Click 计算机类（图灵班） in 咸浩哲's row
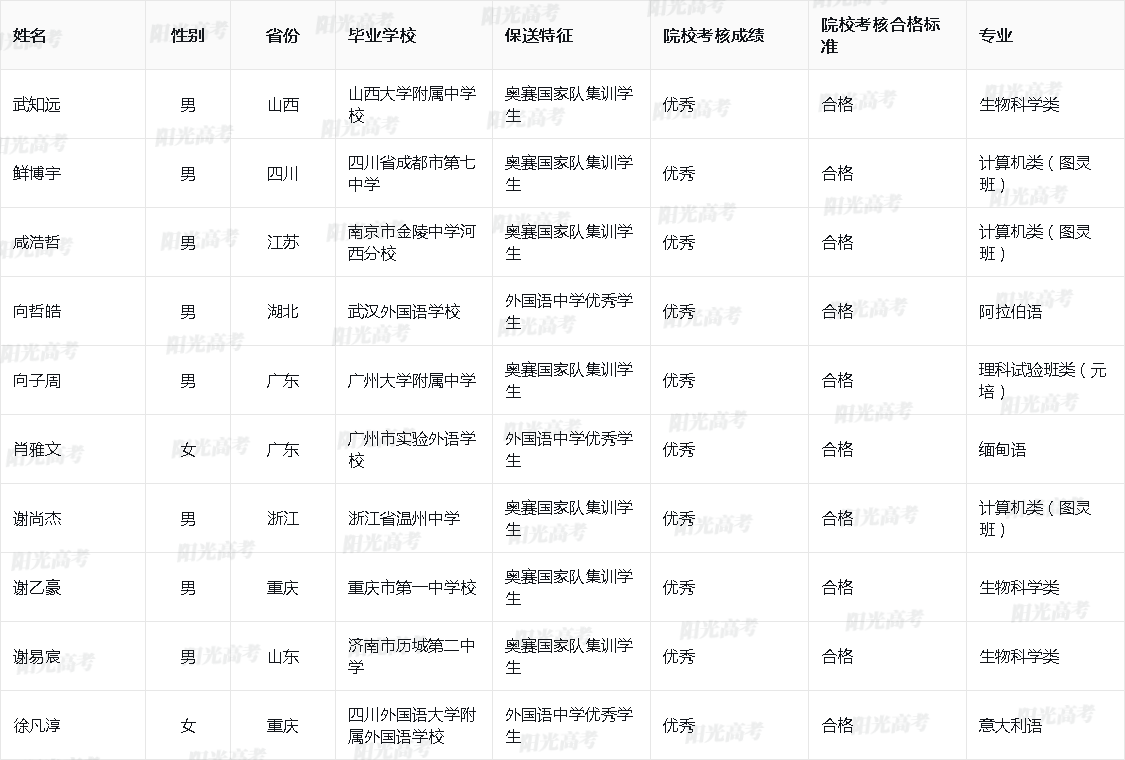1125x760 pixels. click(1035, 243)
